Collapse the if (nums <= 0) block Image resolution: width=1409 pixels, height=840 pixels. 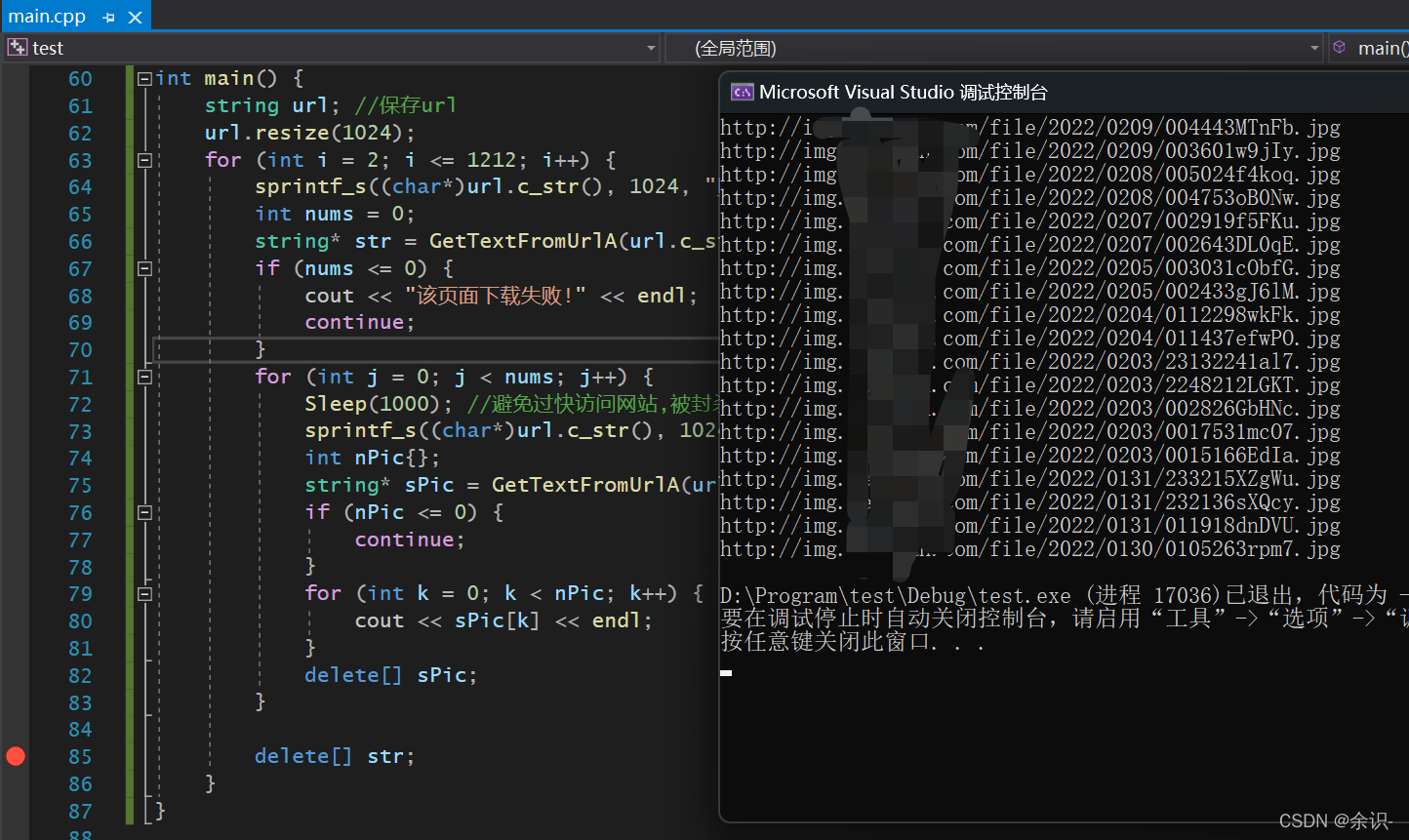[144, 268]
